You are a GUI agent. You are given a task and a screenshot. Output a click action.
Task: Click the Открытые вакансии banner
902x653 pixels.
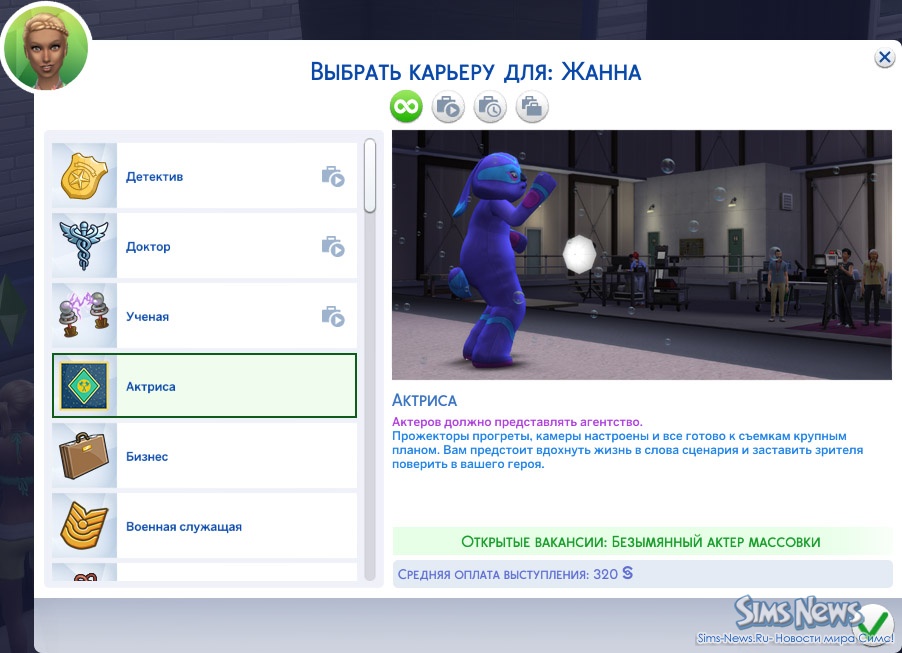click(x=641, y=542)
